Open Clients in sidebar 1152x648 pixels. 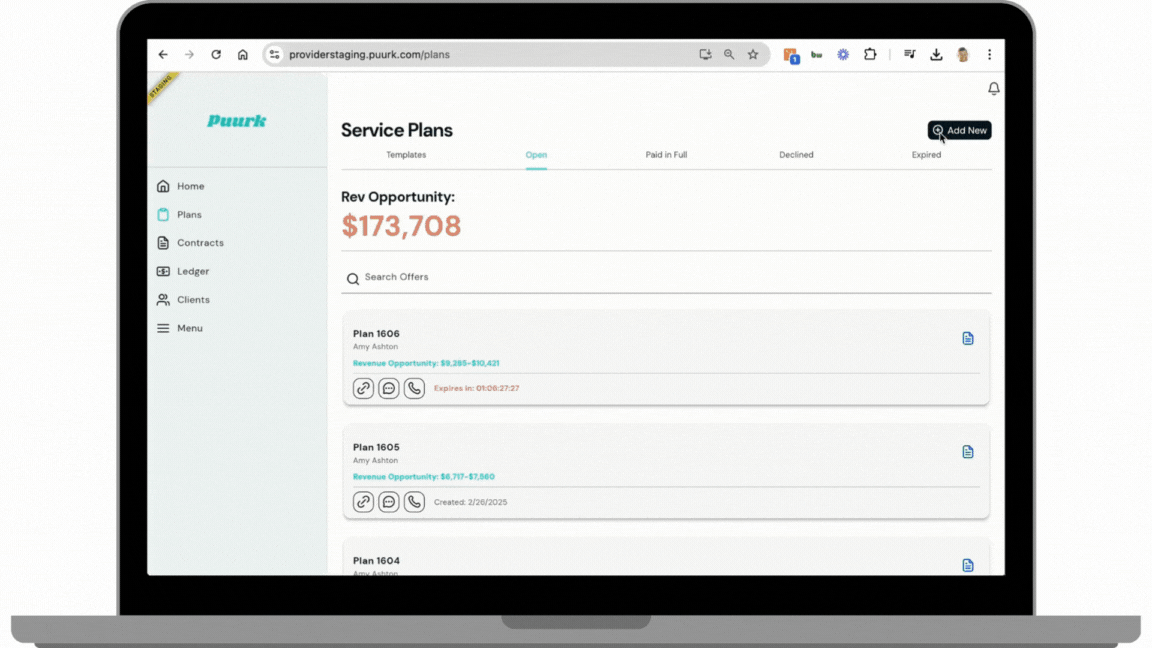183,300
